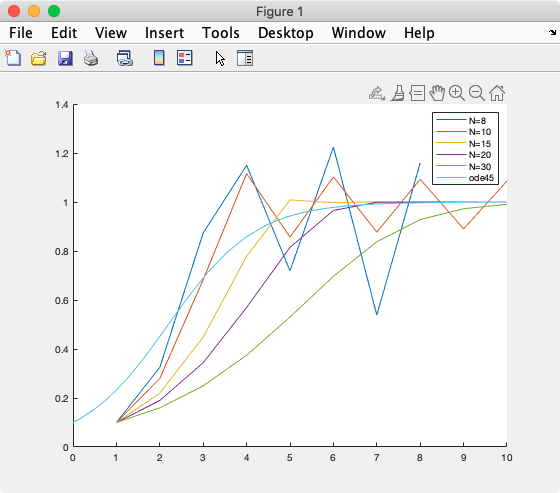Click the ode45 legend entry
The width and height of the screenshot is (560, 493).
pos(465,178)
